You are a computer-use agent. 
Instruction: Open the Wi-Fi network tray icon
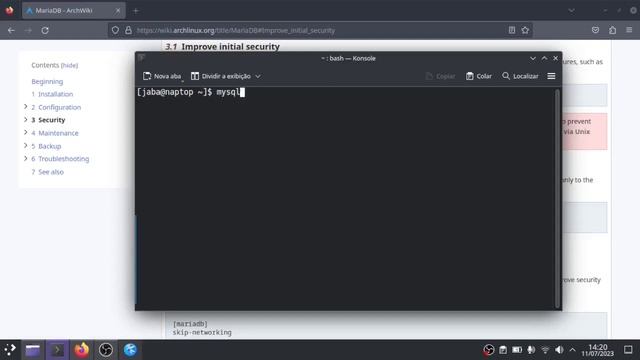point(545,350)
